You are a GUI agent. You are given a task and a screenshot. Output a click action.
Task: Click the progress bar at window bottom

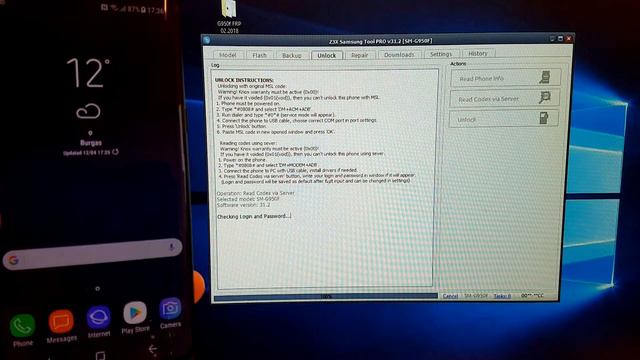click(x=325, y=297)
